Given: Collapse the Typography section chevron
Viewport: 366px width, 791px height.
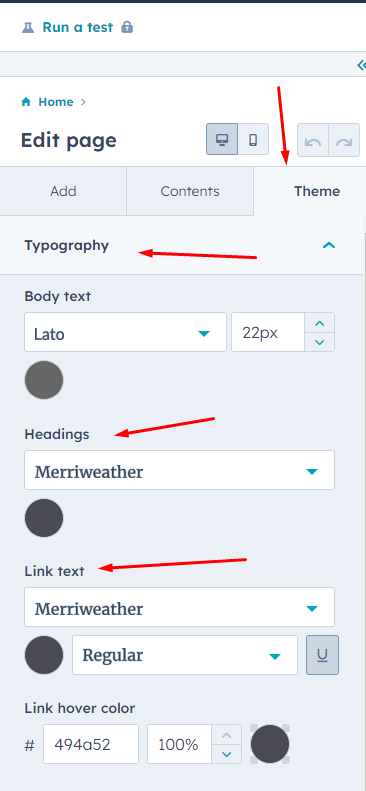Looking at the screenshot, I should click(x=329, y=246).
